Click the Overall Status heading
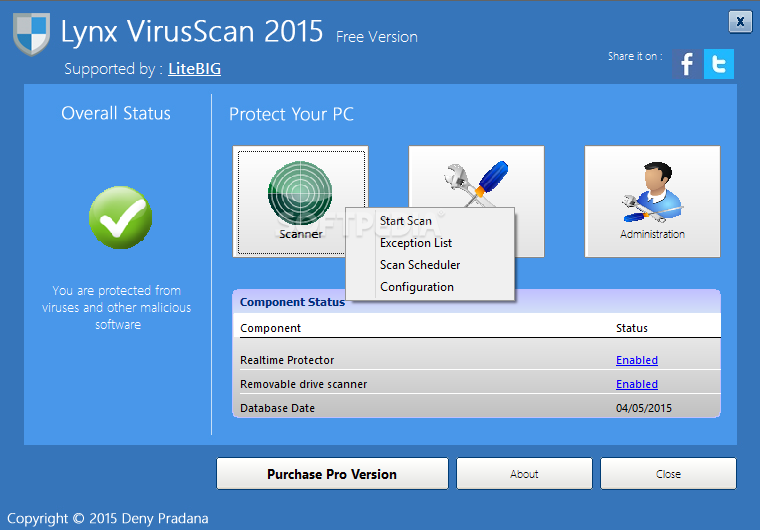Viewport: 760px width, 530px height. 116,113
